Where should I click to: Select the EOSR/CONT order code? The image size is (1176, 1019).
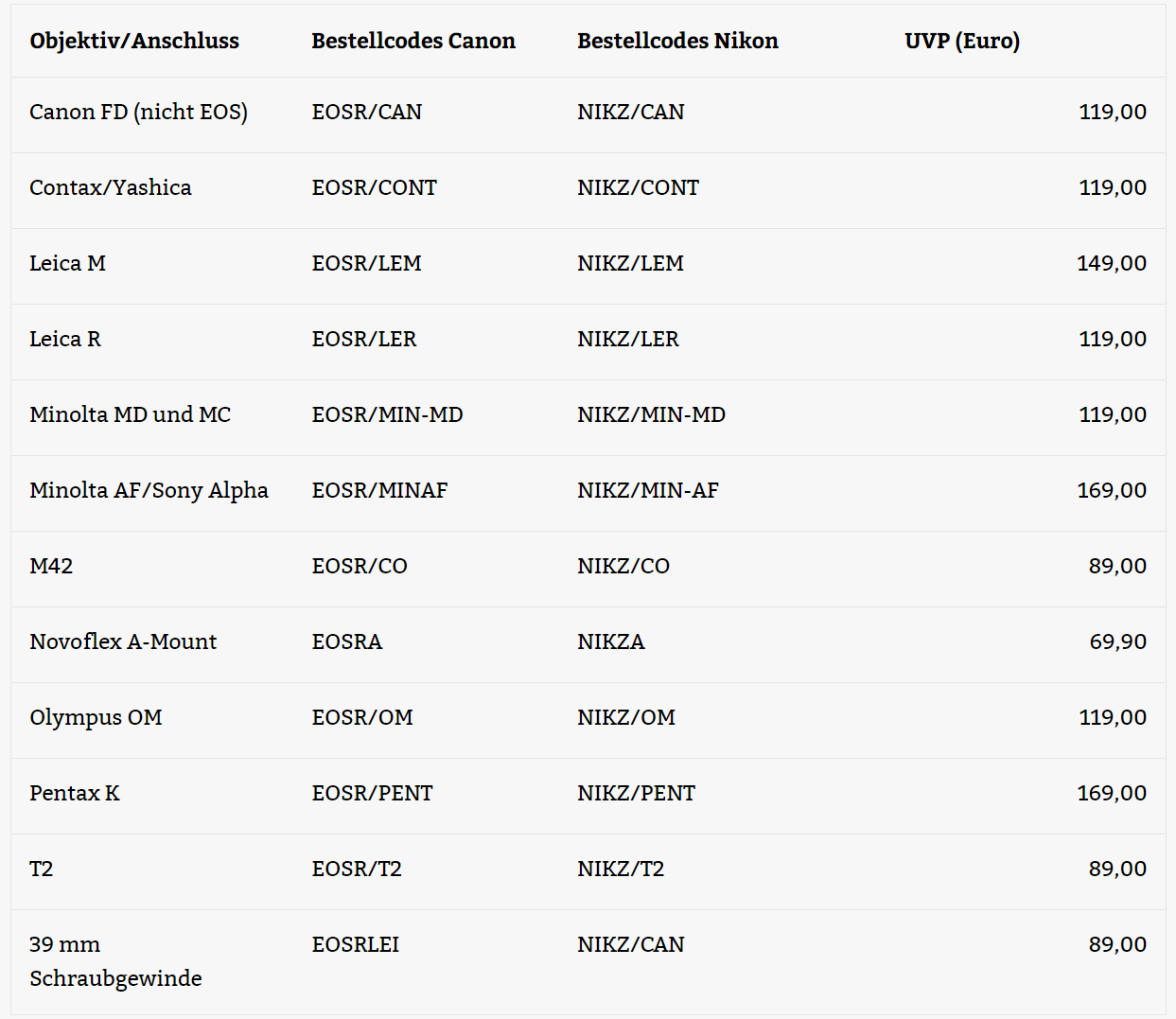click(375, 187)
